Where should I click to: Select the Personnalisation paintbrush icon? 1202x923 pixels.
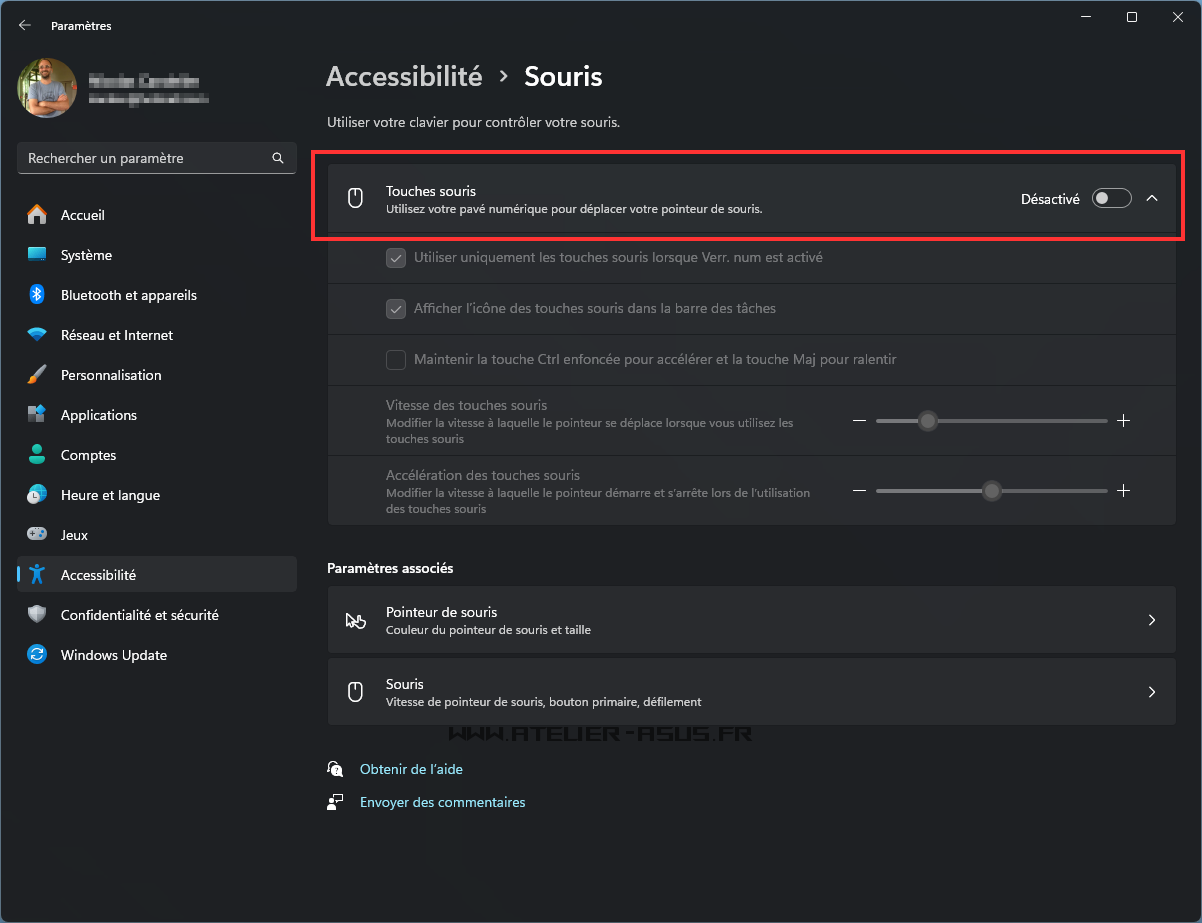37,375
